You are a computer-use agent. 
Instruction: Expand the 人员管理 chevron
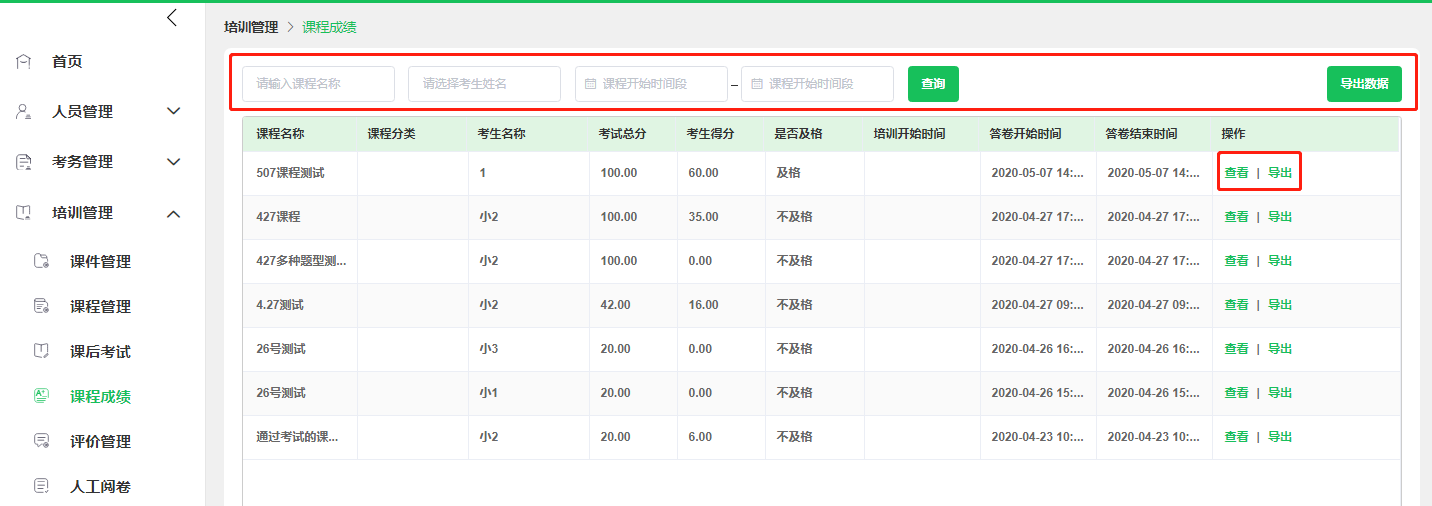pyautogui.click(x=173, y=112)
